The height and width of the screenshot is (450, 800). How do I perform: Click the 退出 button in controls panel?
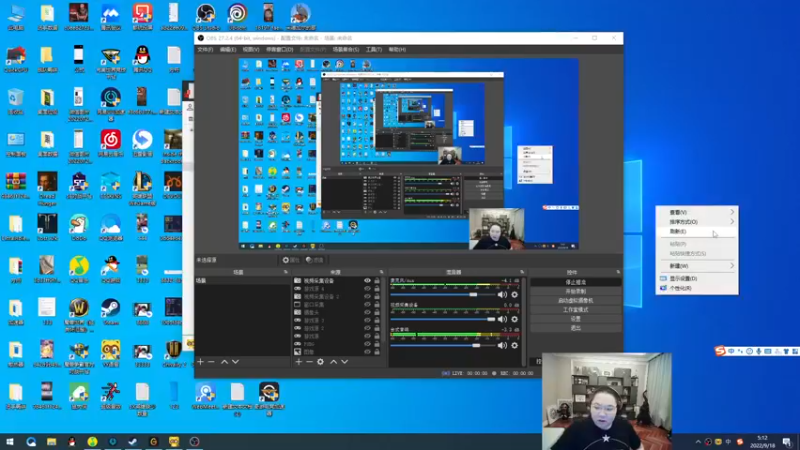pyautogui.click(x=576, y=328)
